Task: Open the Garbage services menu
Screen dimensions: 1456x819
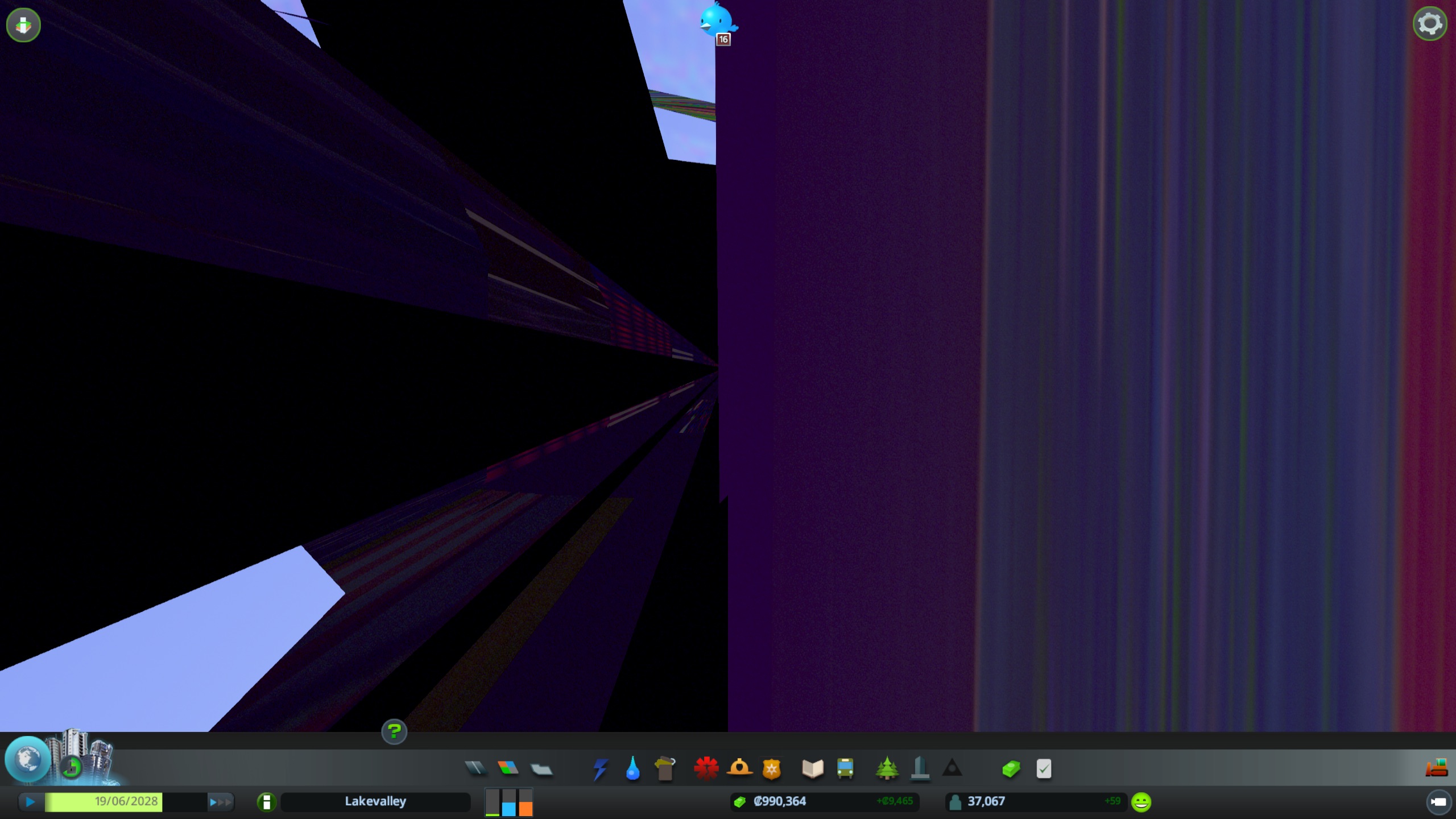Action: click(665, 769)
